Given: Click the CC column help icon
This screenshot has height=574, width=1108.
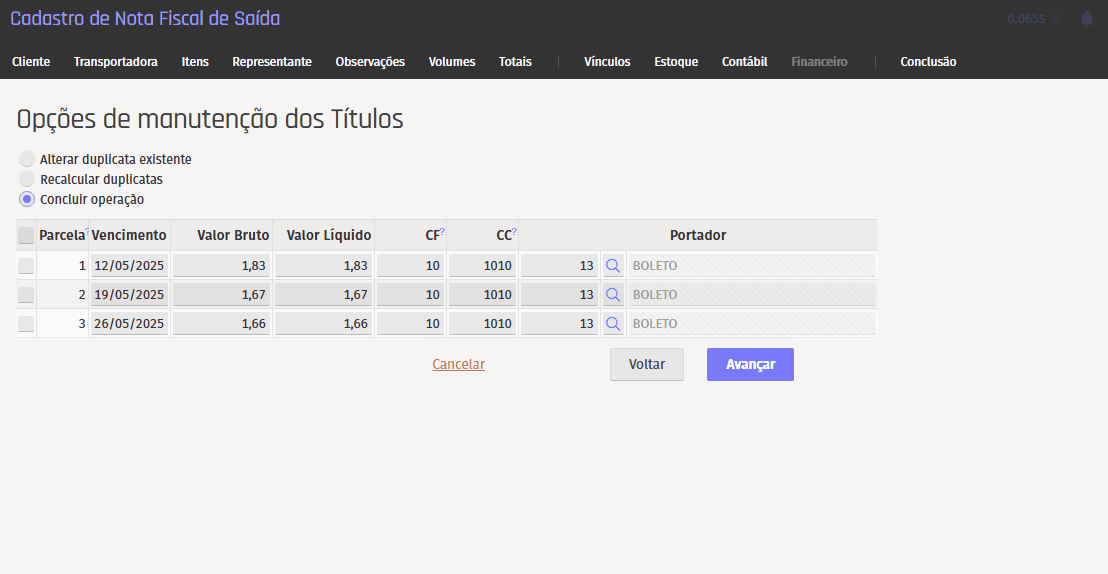Looking at the screenshot, I should (x=514, y=232).
